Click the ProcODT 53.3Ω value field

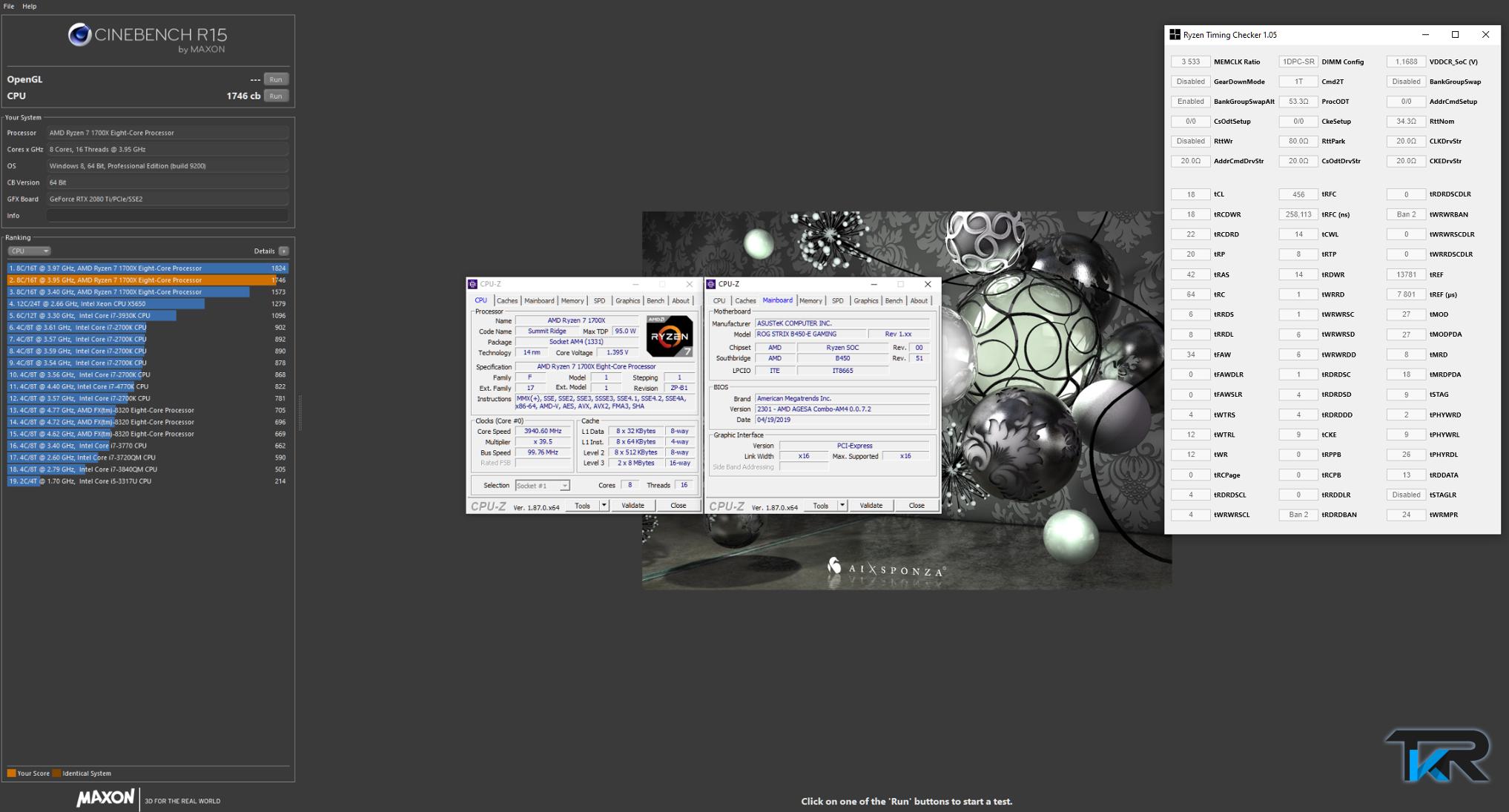[x=1298, y=102]
